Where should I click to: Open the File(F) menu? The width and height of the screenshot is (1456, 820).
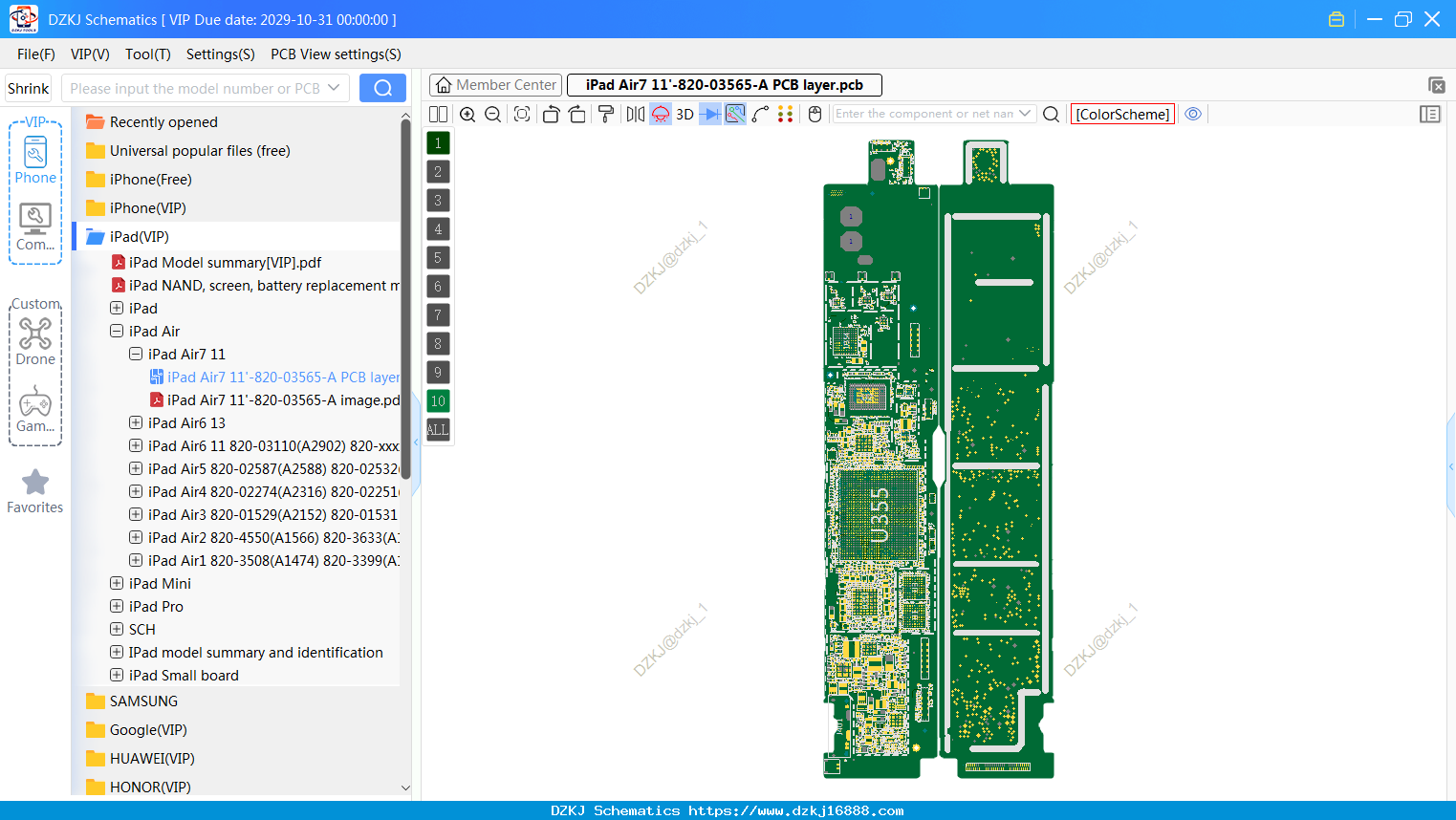pyautogui.click(x=36, y=54)
